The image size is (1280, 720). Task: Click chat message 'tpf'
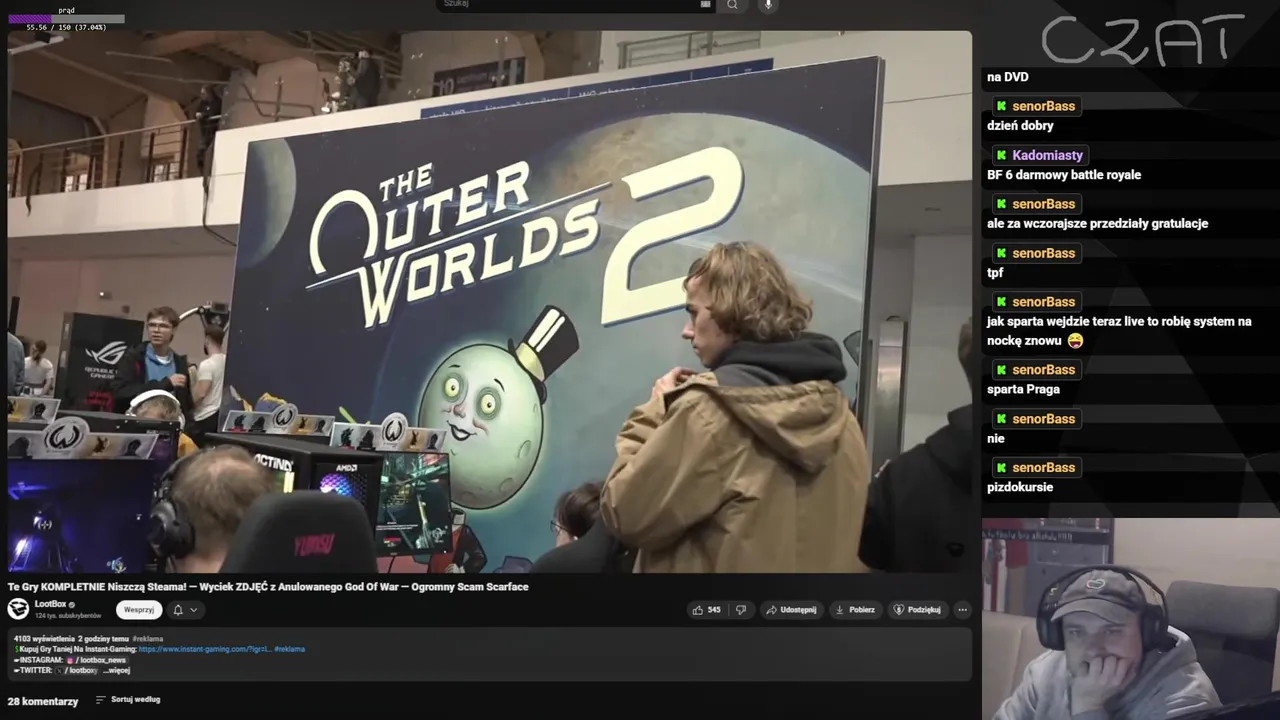pyautogui.click(x=995, y=273)
